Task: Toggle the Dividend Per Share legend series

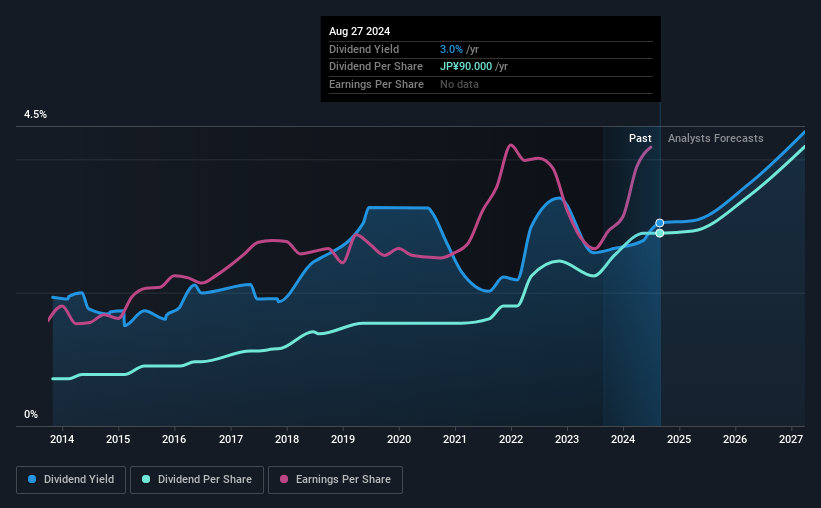Action: 197,480
